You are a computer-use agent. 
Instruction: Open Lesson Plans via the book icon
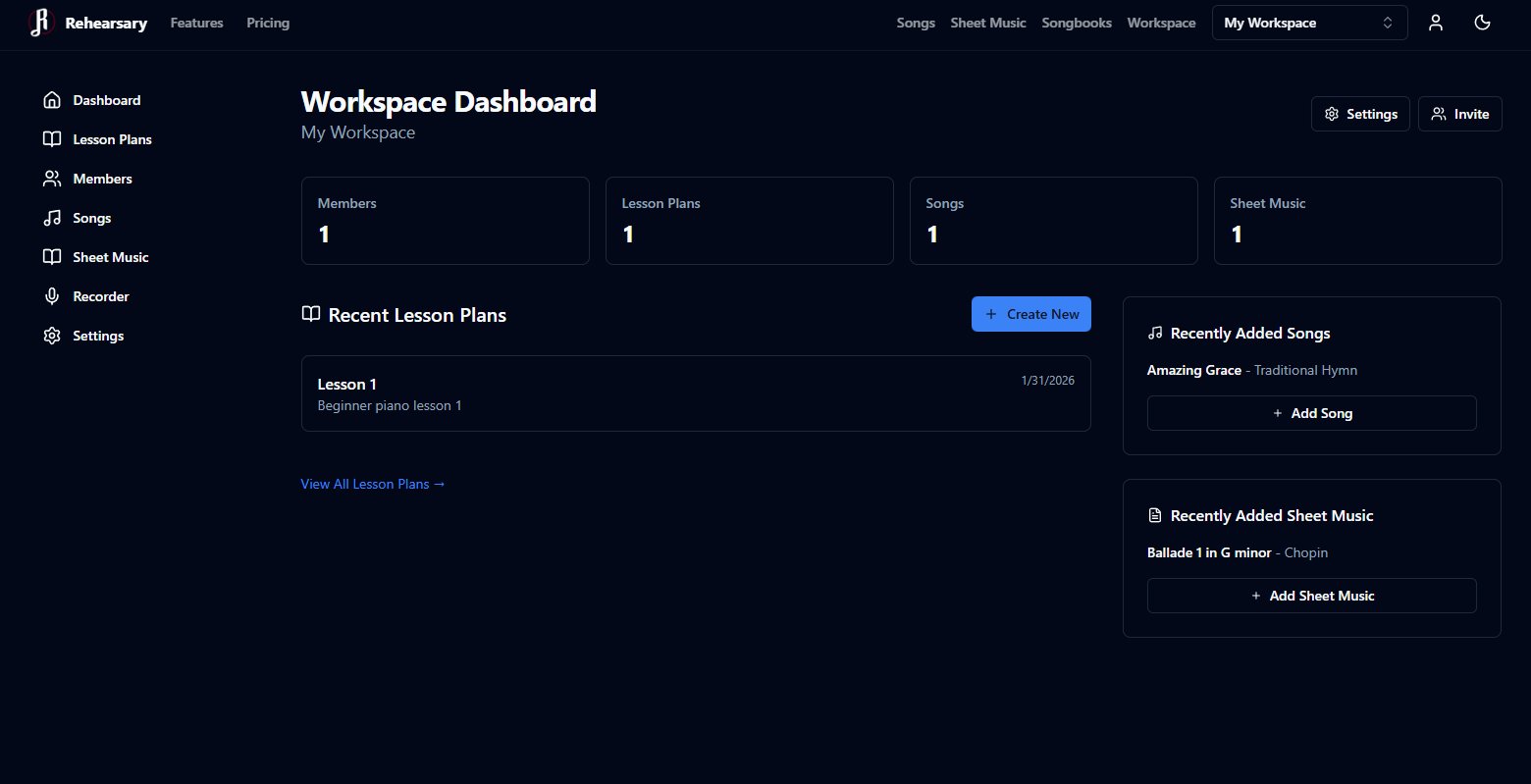[51, 138]
